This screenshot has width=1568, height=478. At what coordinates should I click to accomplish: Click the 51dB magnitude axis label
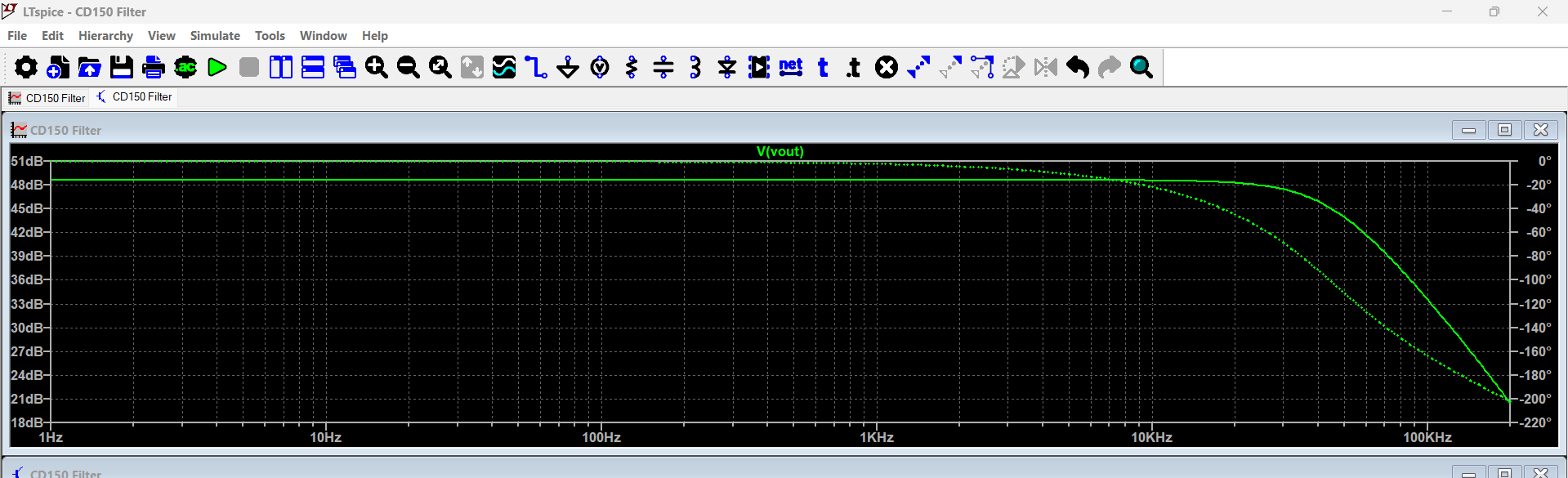click(26, 162)
